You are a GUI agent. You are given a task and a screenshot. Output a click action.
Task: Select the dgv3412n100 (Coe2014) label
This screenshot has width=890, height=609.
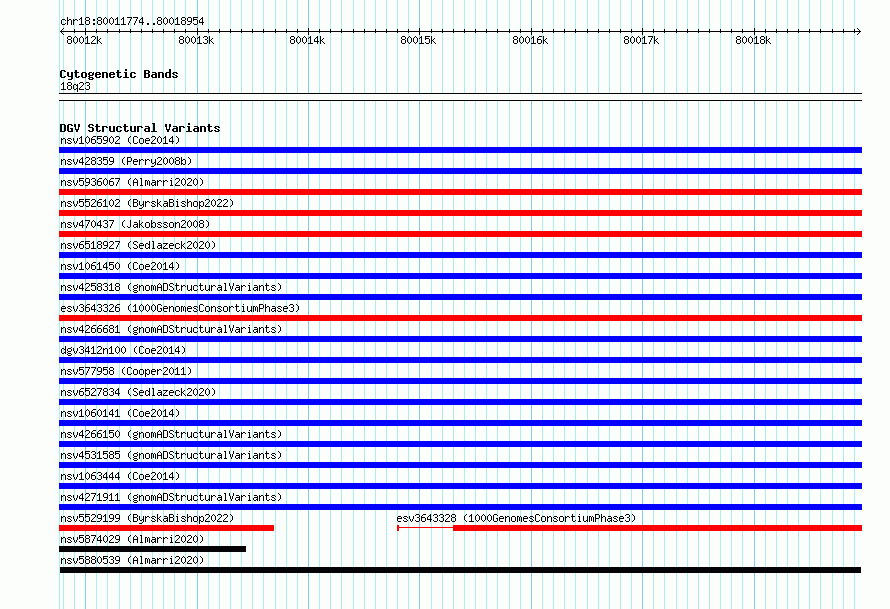coord(123,350)
